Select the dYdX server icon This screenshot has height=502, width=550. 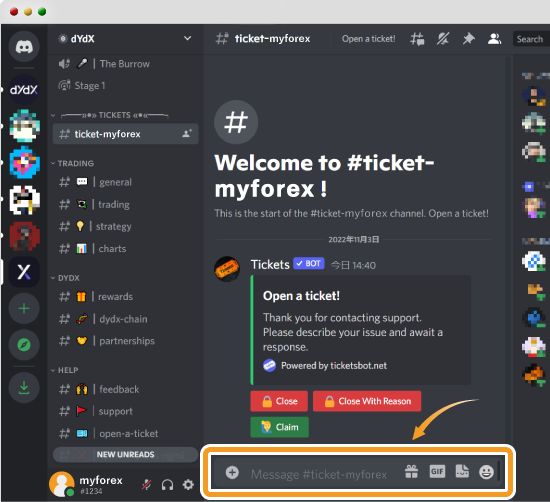click(x=24, y=90)
